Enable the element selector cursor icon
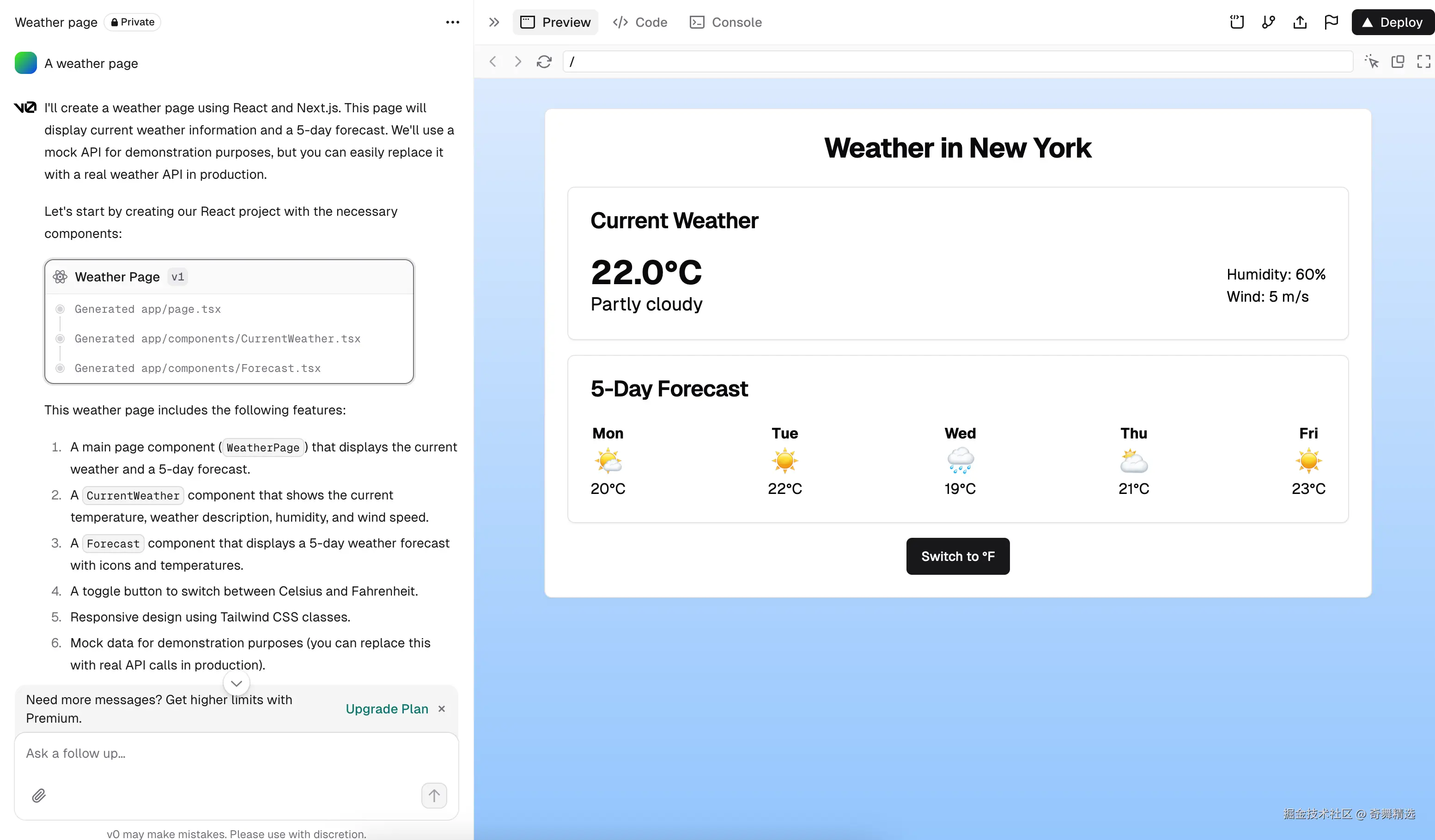Viewport: 1435px width, 840px height. (x=1372, y=61)
